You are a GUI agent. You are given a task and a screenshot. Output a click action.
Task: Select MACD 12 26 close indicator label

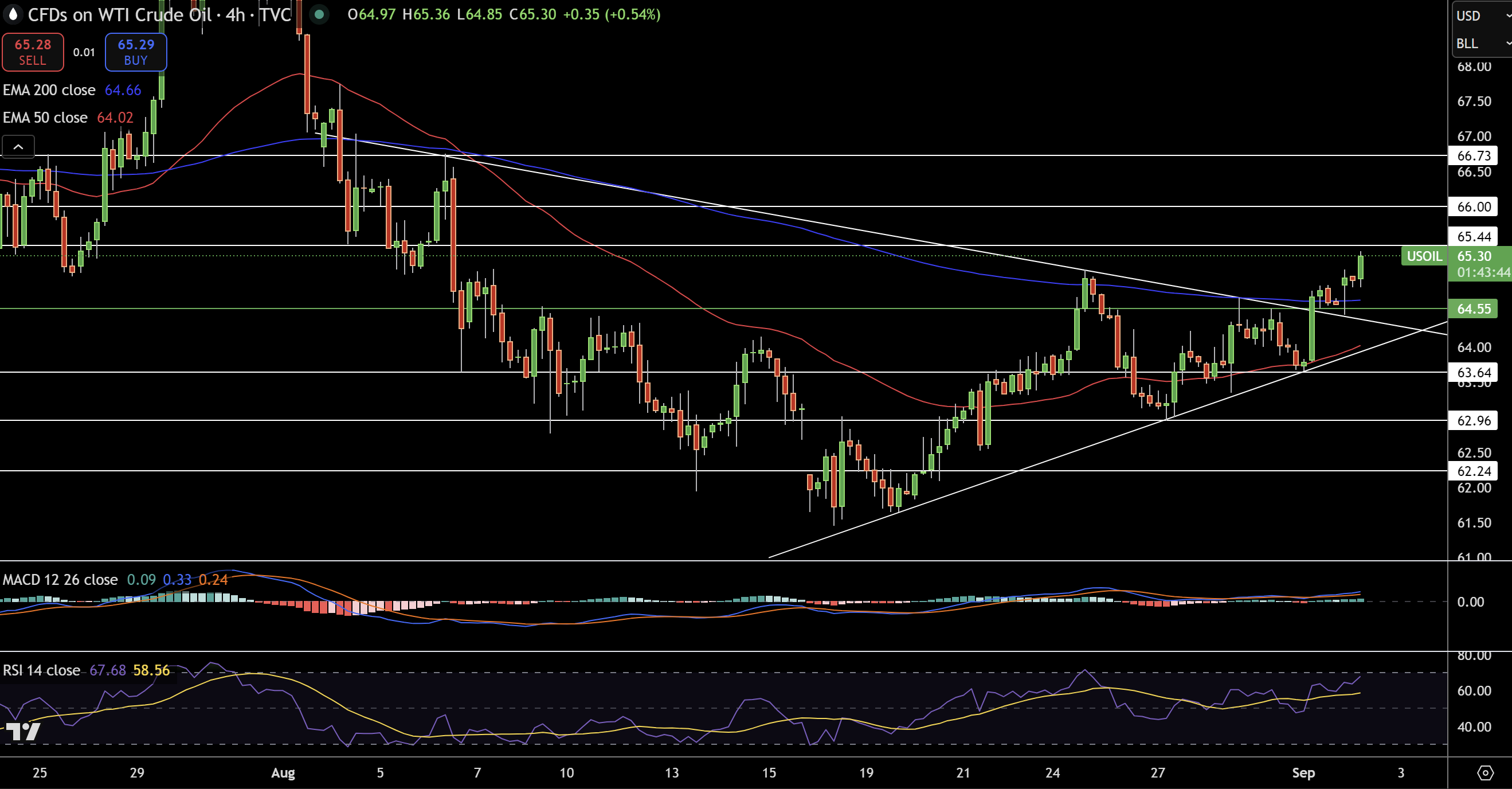pos(60,579)
